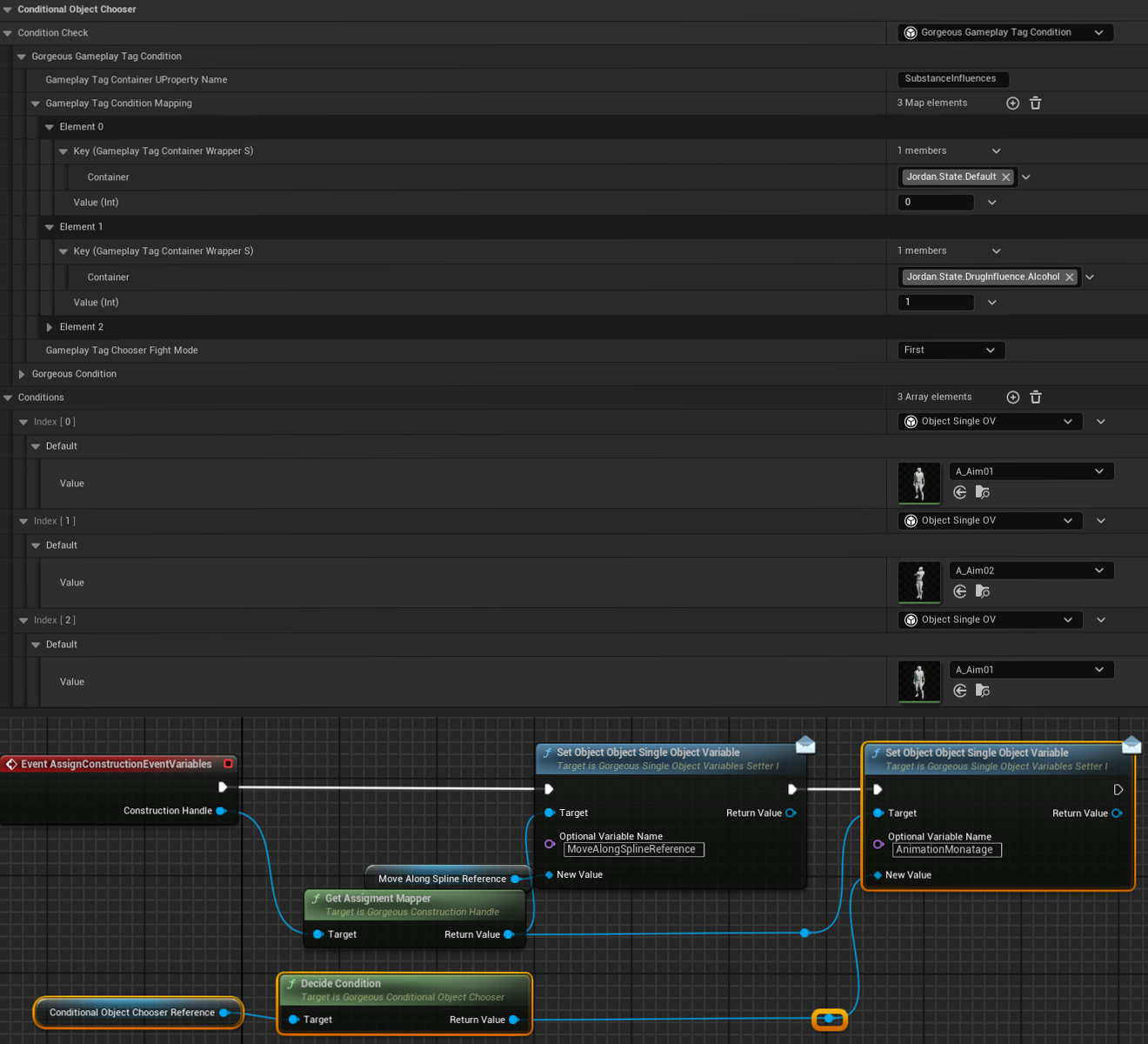Viewport: 1148px width, 1044px height.
Task: Add element to Gameplay Tag Condition Mapping
Action: tap(1012, 104)
